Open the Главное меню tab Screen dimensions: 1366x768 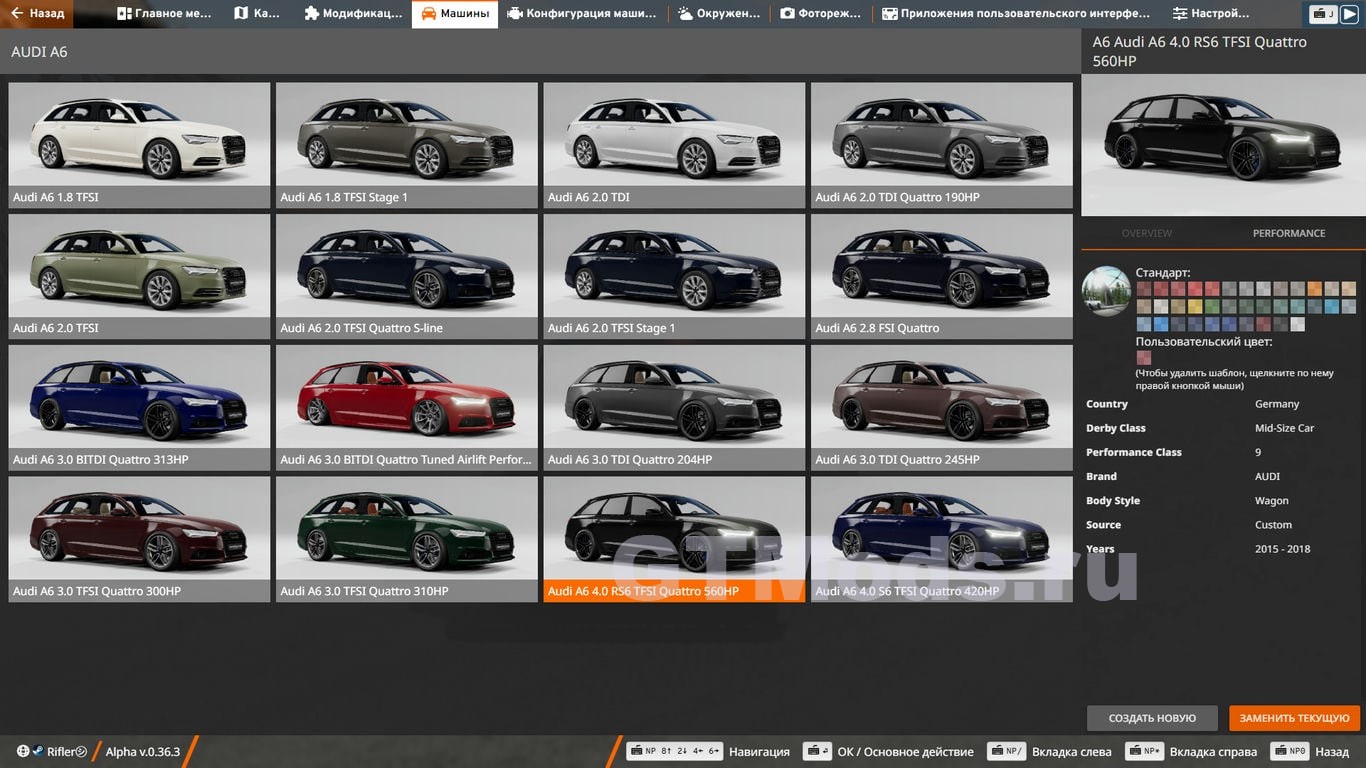tap(164, 14)
